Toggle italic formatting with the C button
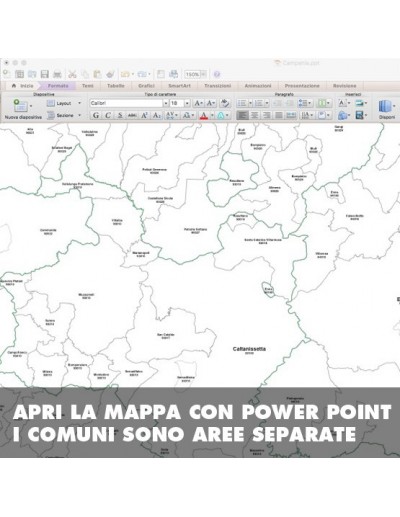 [x=108, y=115]
